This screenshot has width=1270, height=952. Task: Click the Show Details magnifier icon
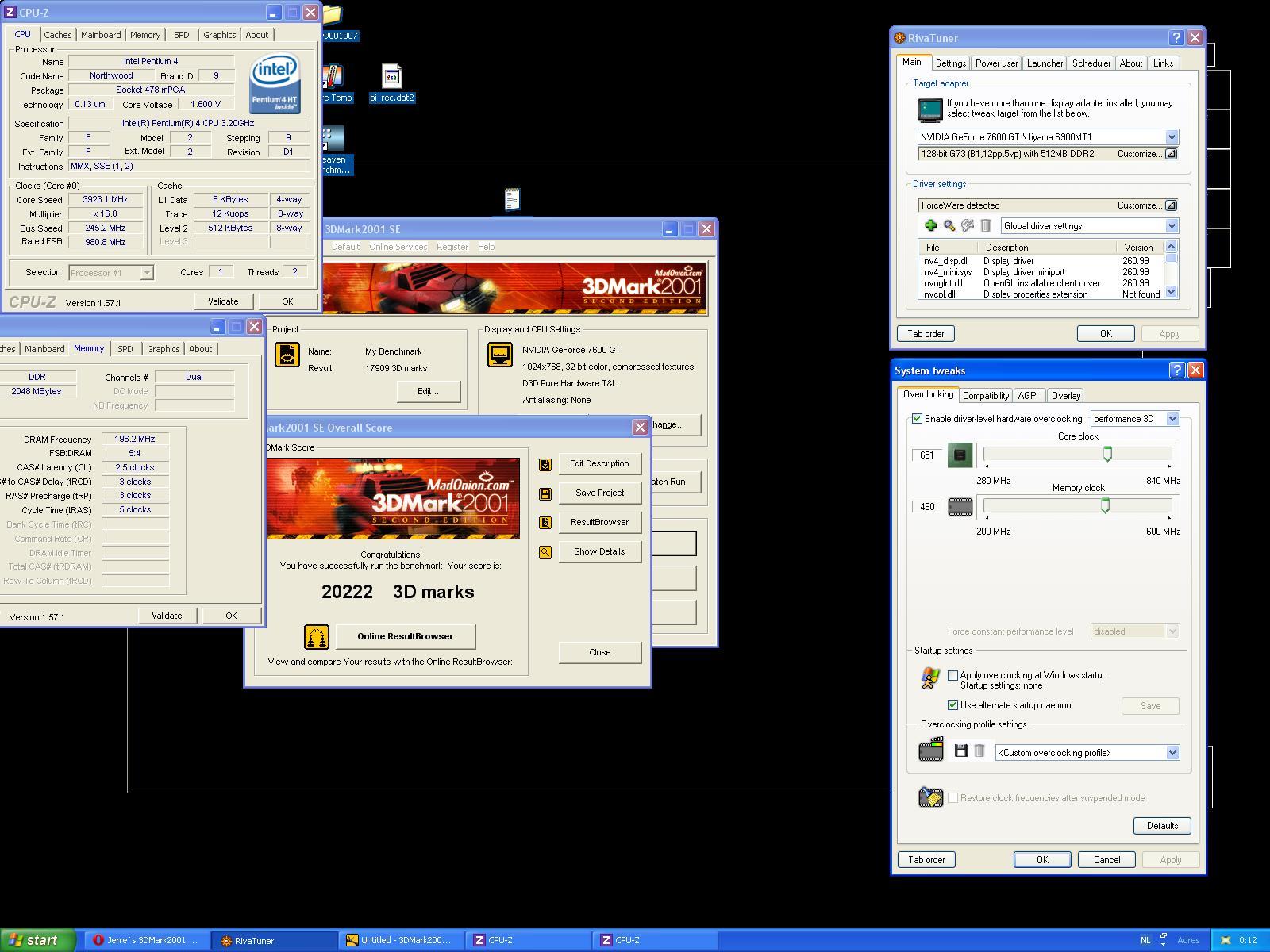pyautogui.click(x=545, y=552)
